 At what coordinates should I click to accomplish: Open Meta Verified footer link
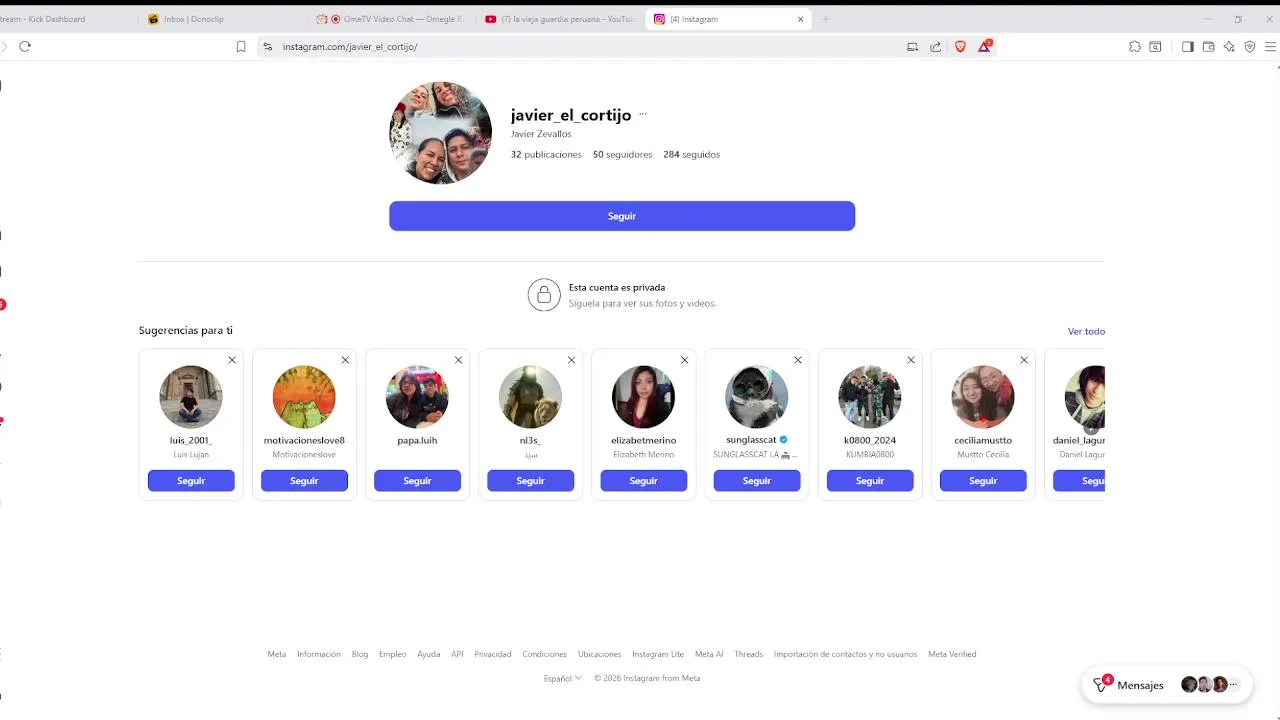pos(952,654)
